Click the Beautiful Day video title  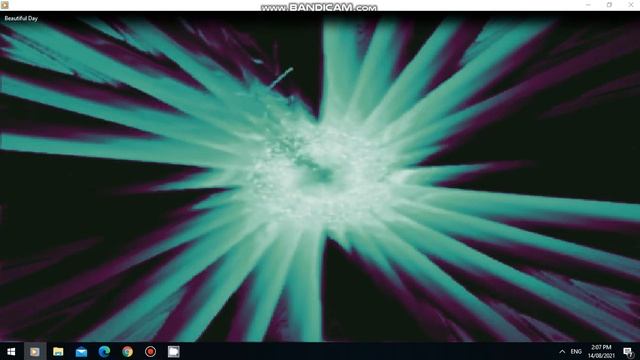[x=21, y=18]
